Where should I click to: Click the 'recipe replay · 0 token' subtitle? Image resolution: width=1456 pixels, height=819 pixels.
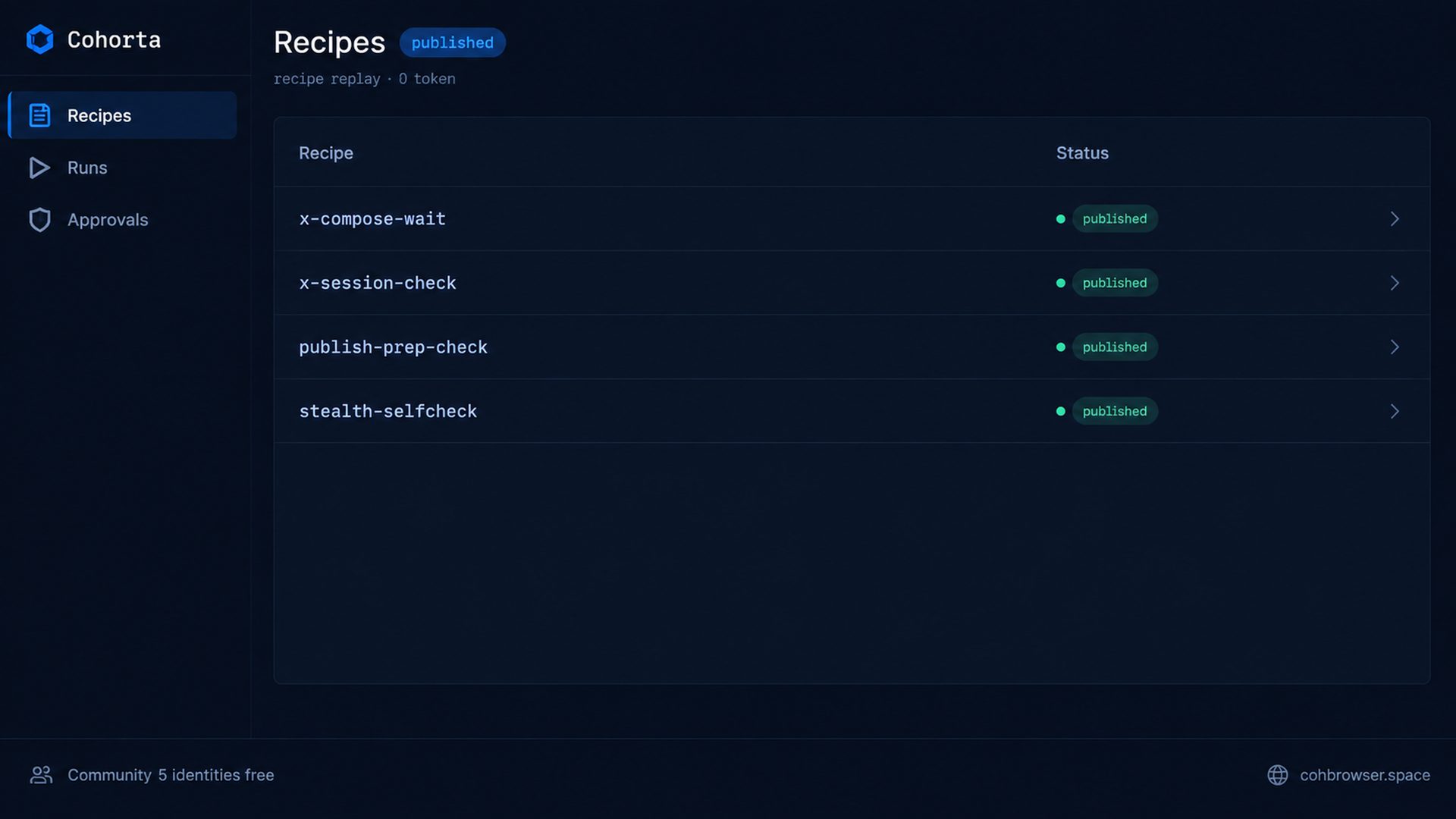pyautogui.click(x=364, y=79)
